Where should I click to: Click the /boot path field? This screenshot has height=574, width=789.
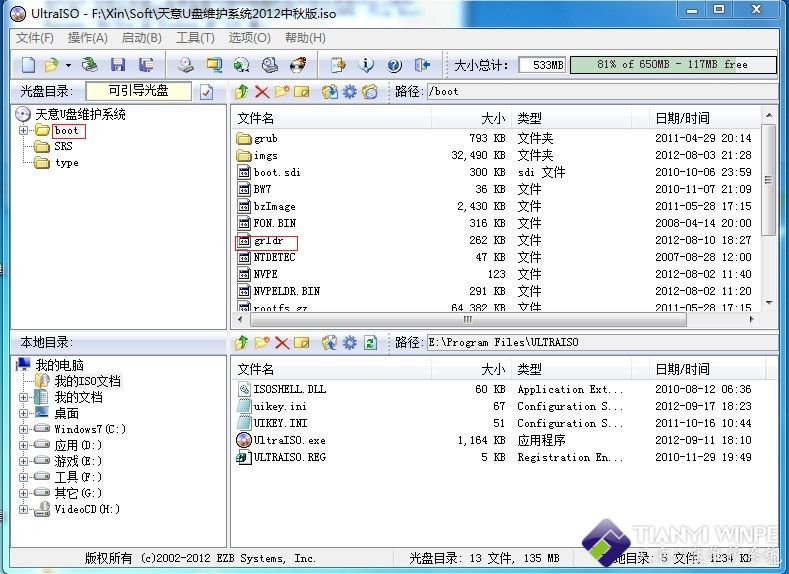click(601, 92)
